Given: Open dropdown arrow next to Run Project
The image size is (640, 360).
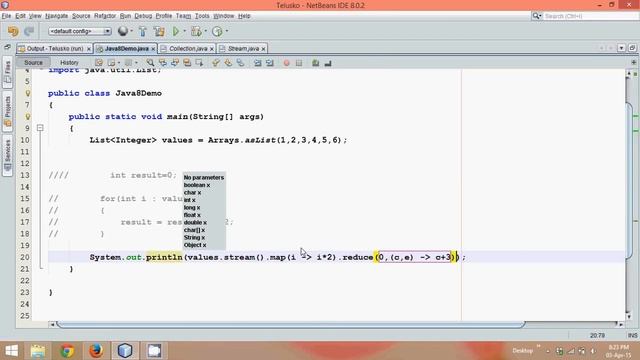Looking at the screenshot, I should (x=184, y=31).
